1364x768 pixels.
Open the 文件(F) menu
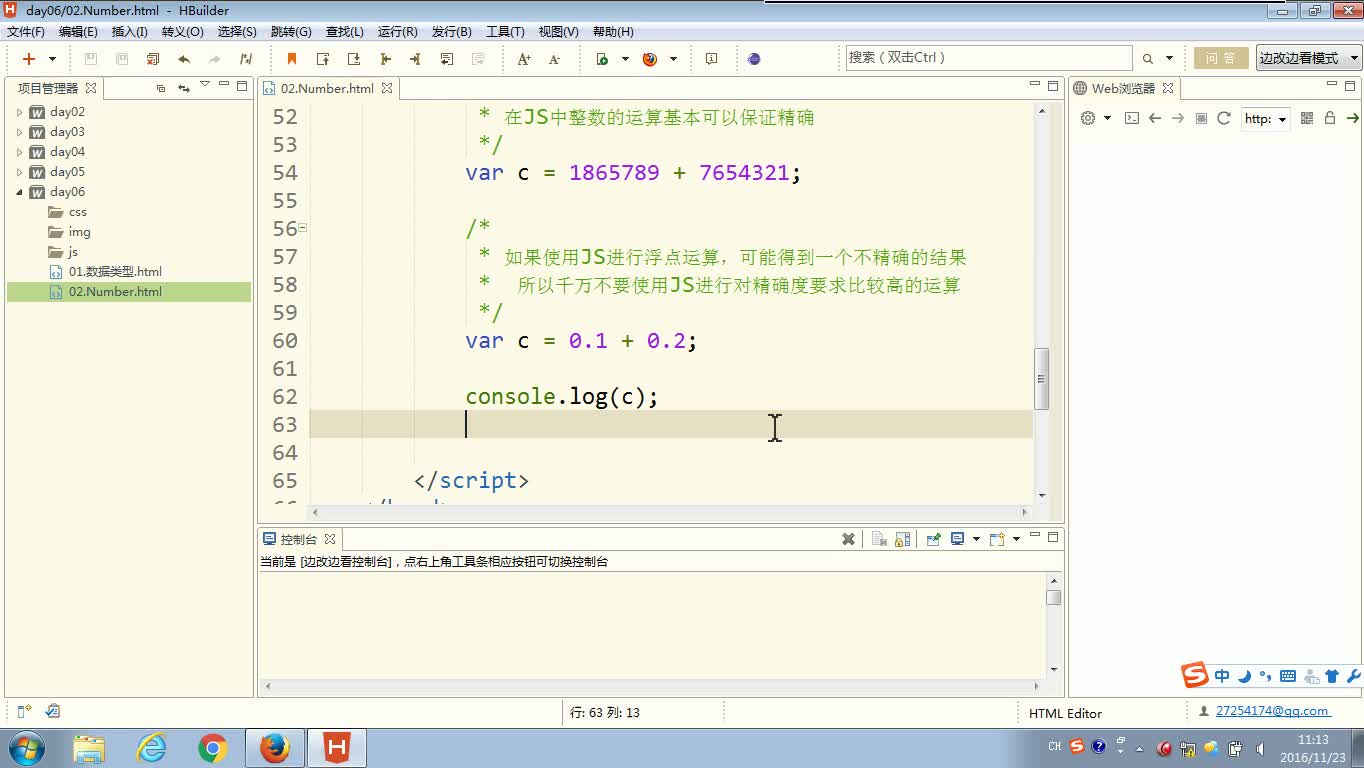point(26,32)
